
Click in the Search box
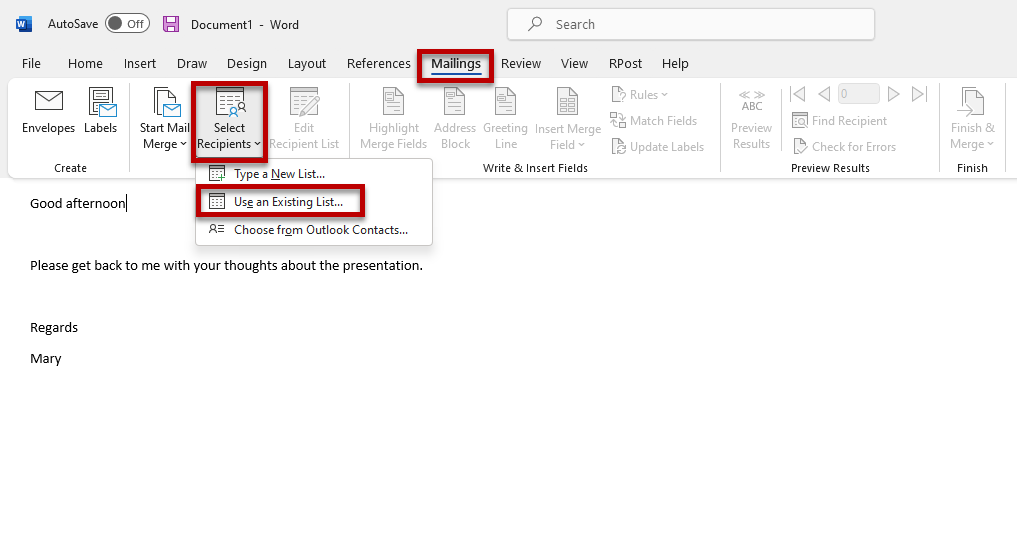click(690, 24)
